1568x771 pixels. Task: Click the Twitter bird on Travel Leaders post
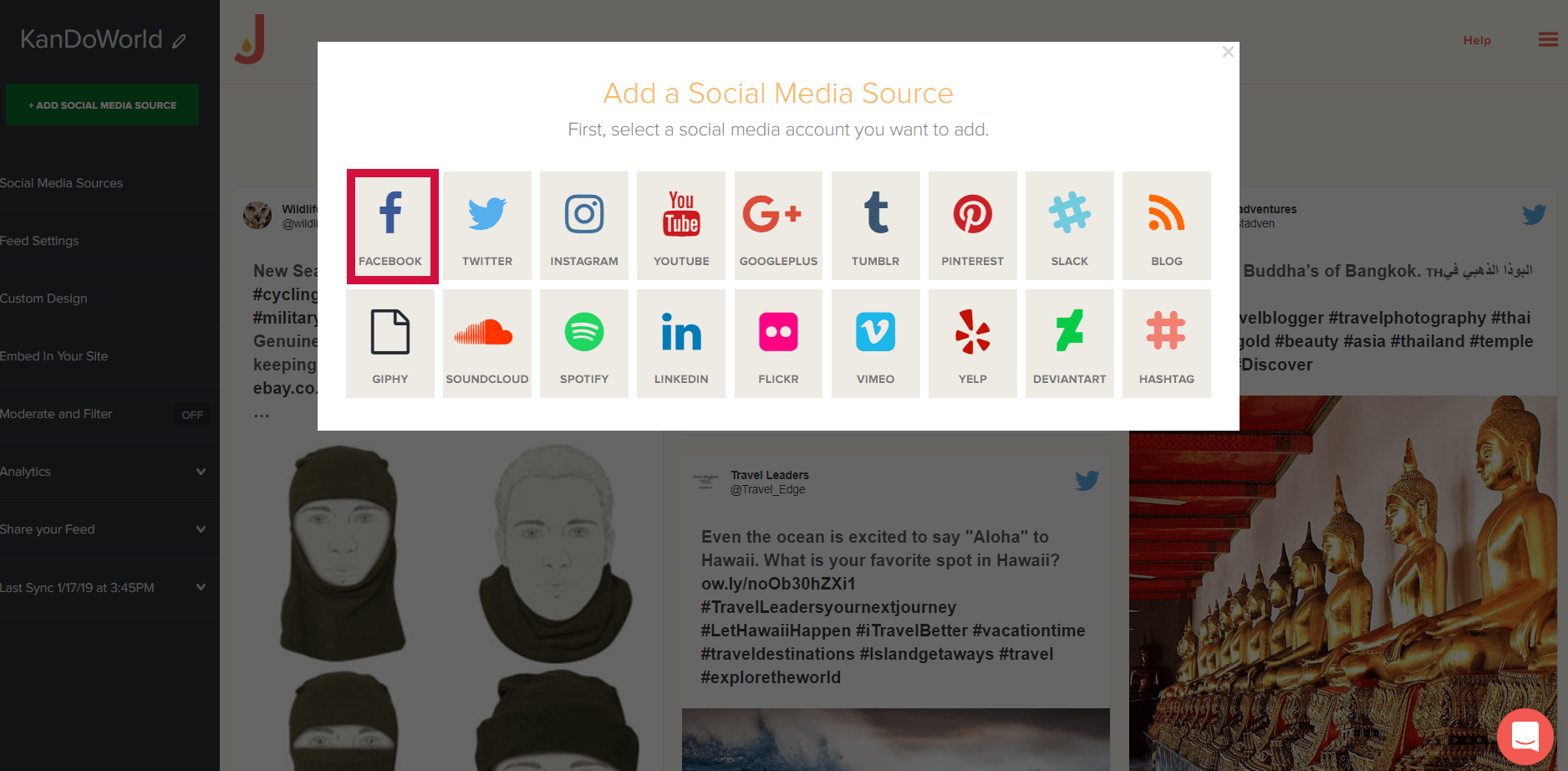pos(1087,481)
